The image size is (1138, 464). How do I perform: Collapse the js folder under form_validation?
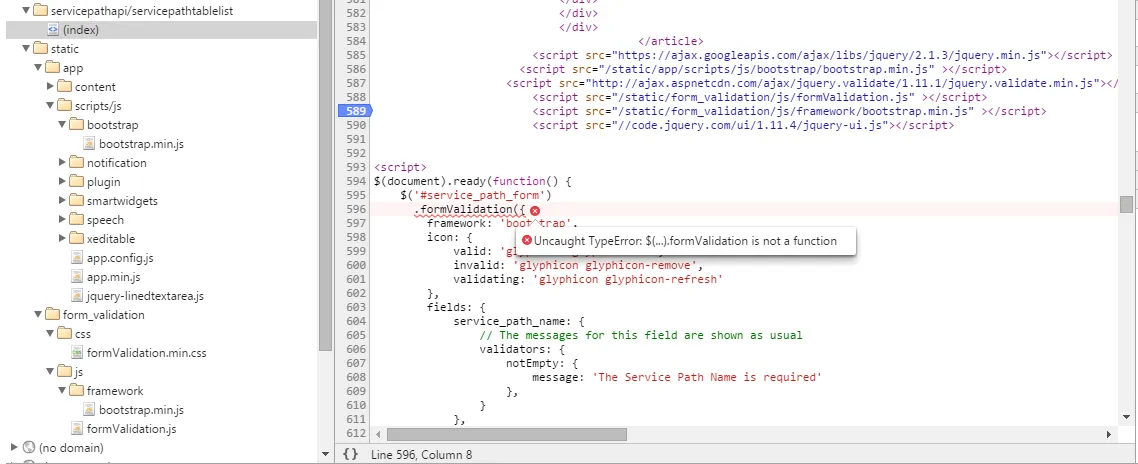click(x=50, y=371)
